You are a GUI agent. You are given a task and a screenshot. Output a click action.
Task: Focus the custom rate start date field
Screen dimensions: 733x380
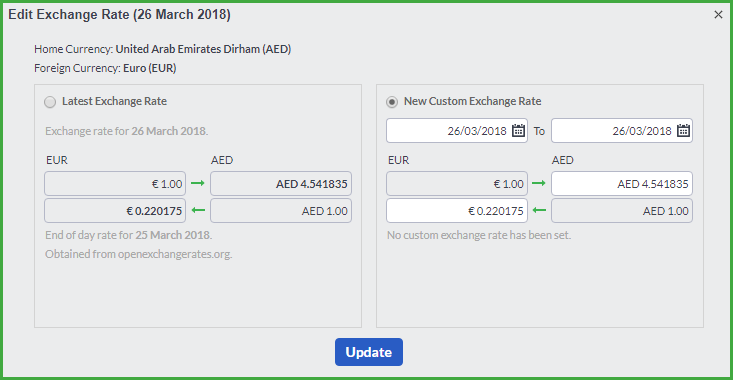pyautogui.click(x=457, y=130)
